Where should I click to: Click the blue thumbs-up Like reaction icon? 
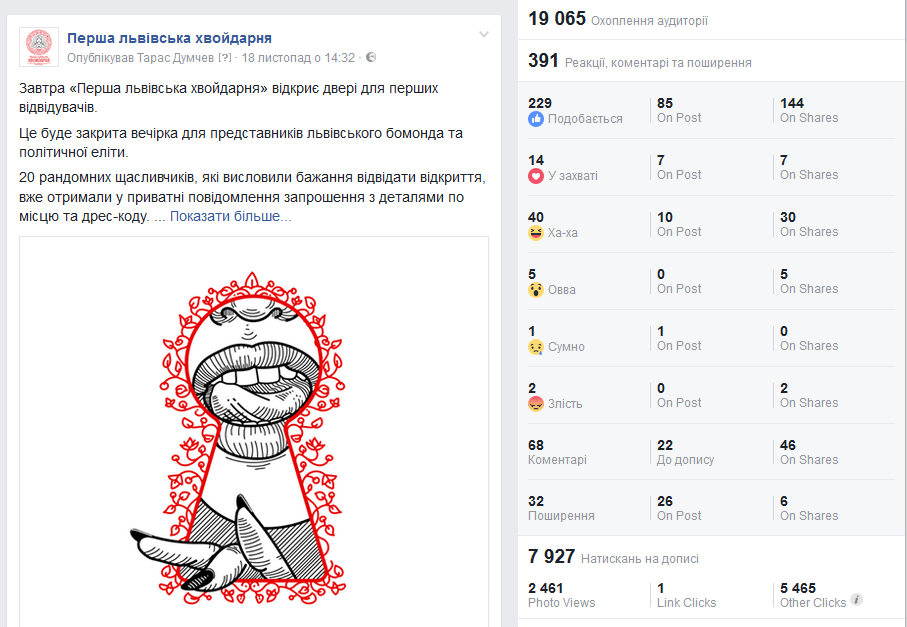pos(536,119)
